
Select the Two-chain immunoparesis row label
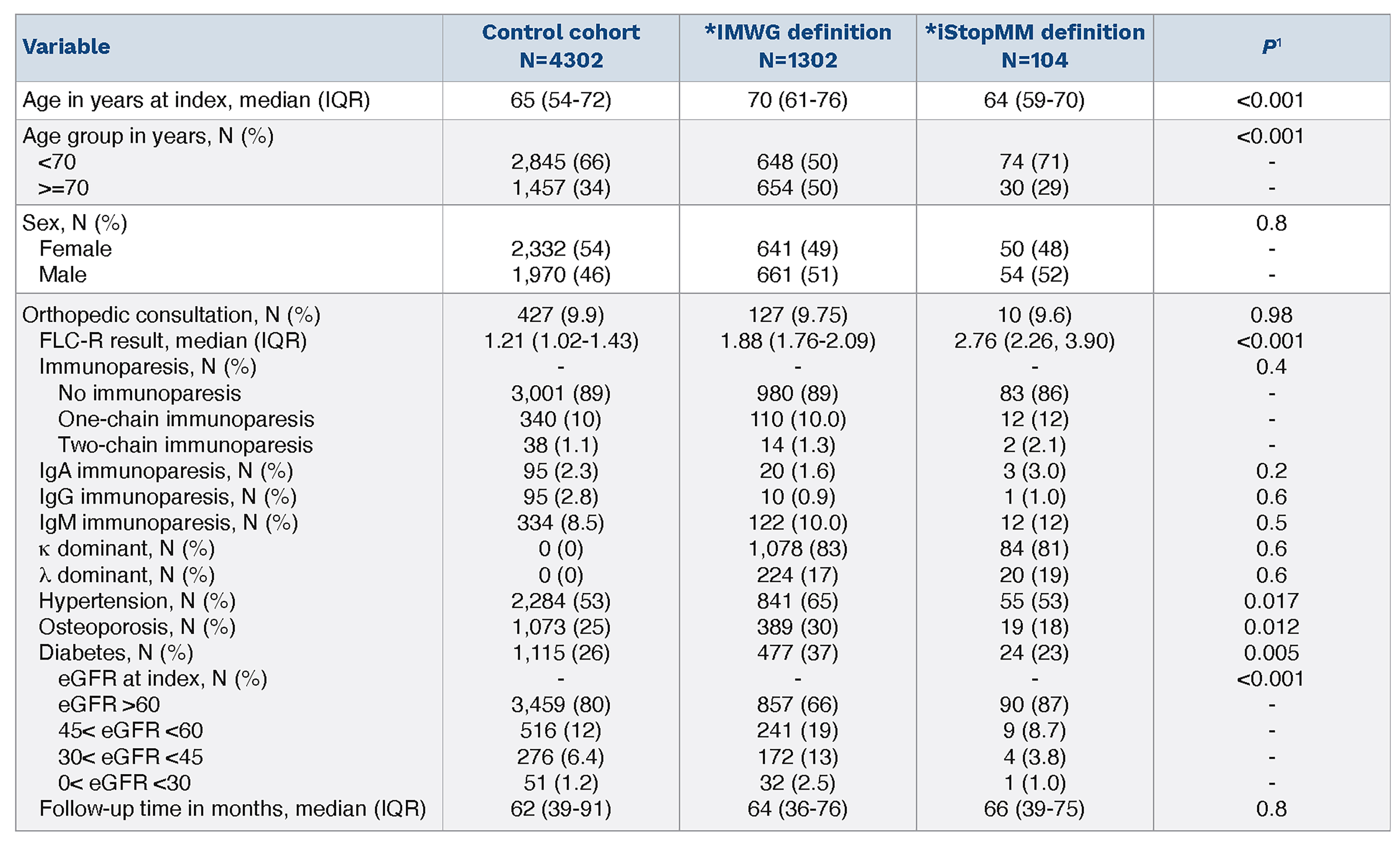185,445
